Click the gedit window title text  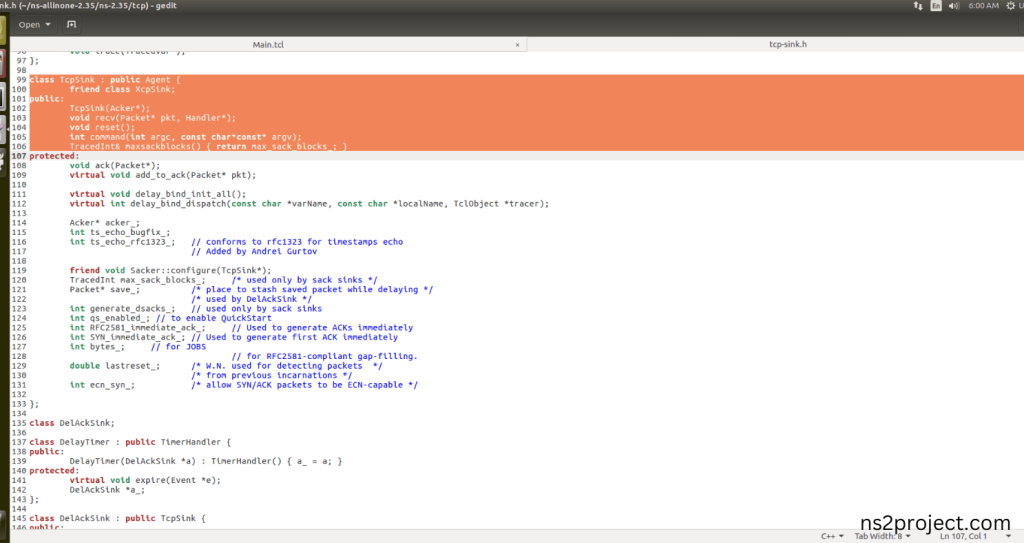tap(88, 6)
